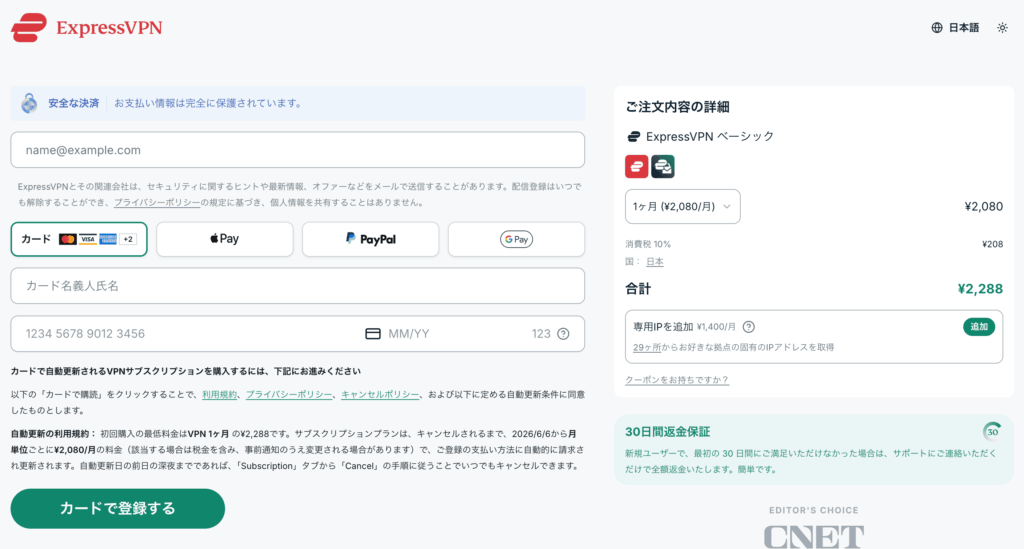1024x549 pixels.
Task: Click the email address input field
Action: click(x=298, y=149)
